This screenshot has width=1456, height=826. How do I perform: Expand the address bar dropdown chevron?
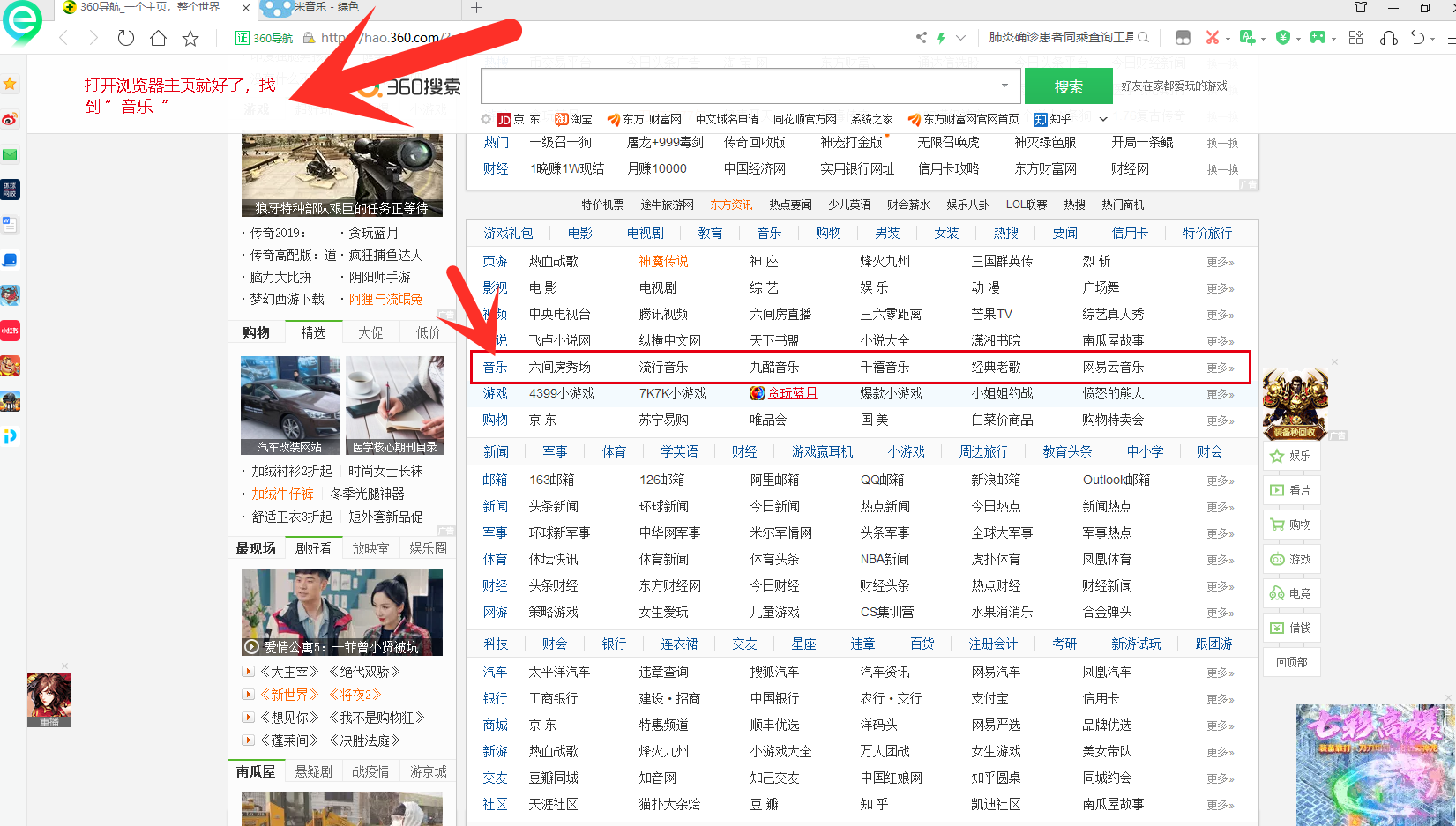point(960,38)
